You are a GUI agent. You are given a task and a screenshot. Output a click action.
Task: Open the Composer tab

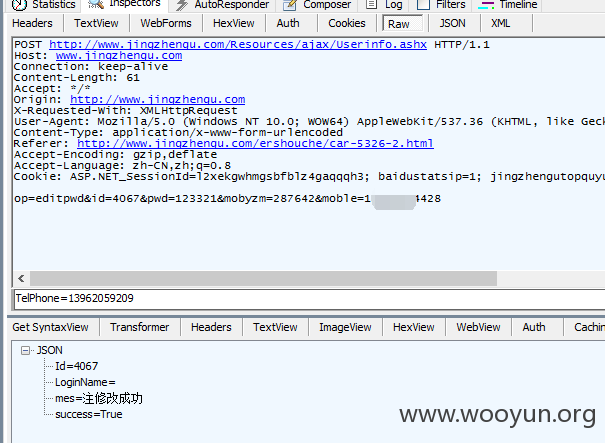[316, 5]
